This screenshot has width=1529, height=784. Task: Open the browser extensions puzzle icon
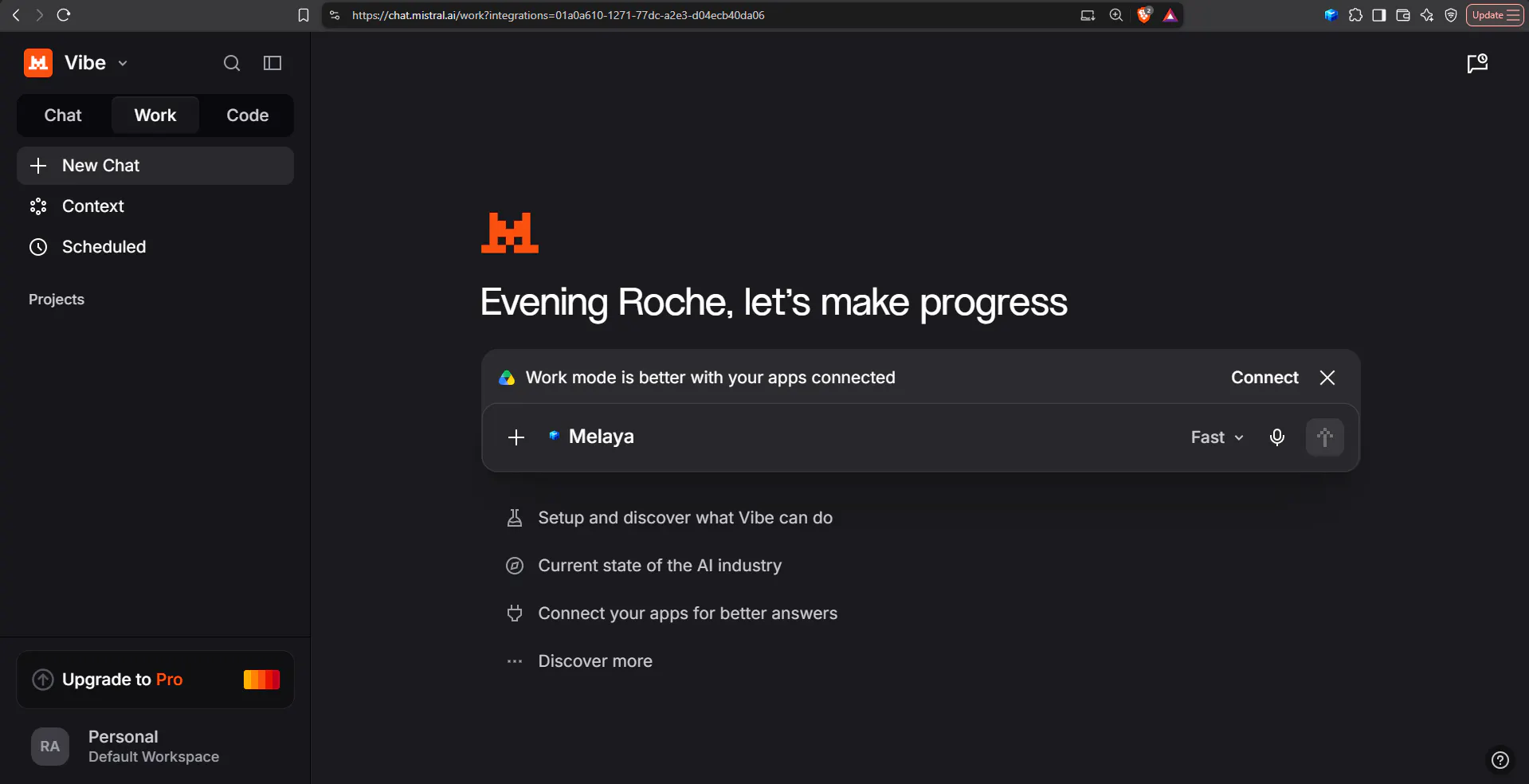tap(1355, 15)
